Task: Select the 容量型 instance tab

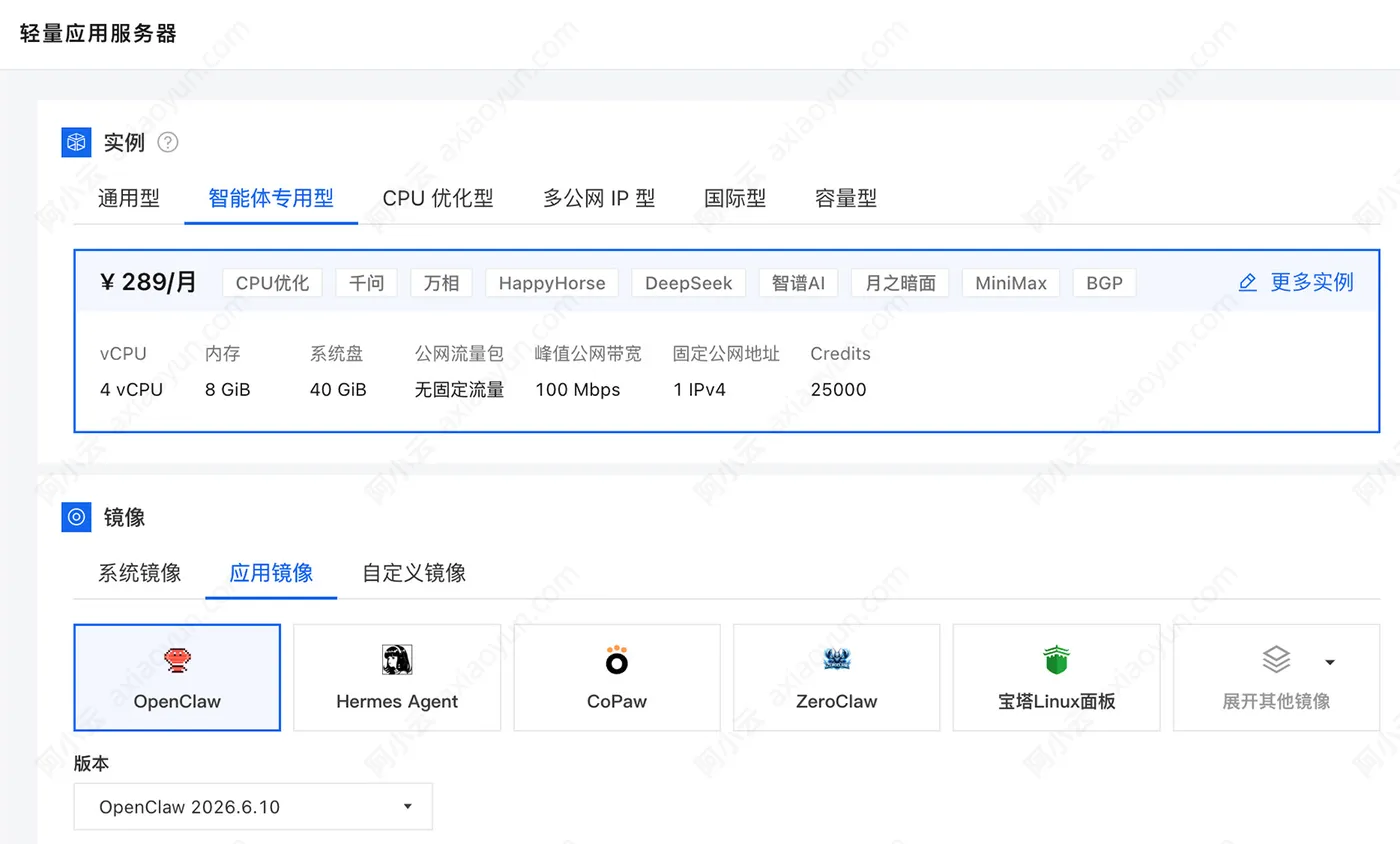Action: [x=846, y=198]
